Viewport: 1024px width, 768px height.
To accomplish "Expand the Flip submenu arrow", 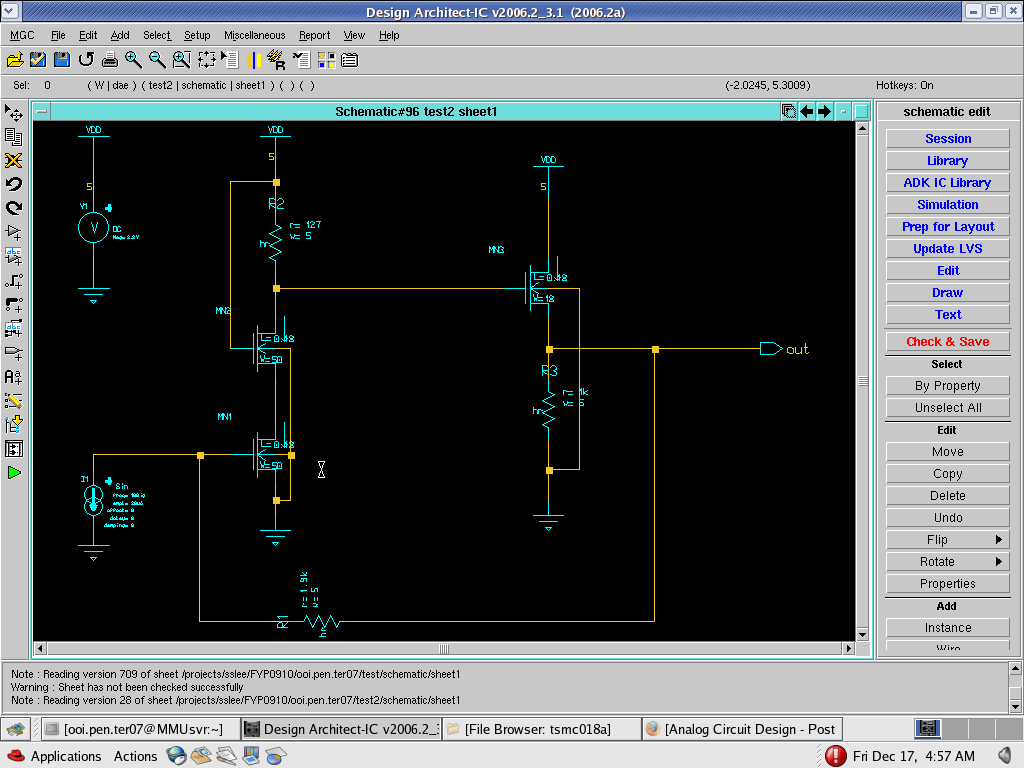I will tap(999, 540).
